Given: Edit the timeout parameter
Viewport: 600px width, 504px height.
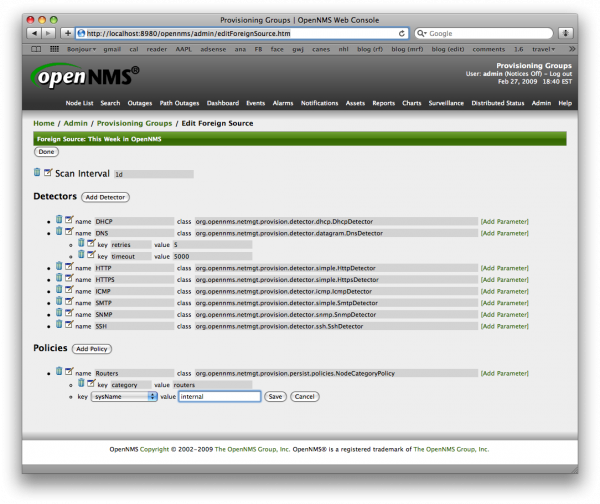Looking at the screenshot, I should pyautogui.click(x=91, y=254).
